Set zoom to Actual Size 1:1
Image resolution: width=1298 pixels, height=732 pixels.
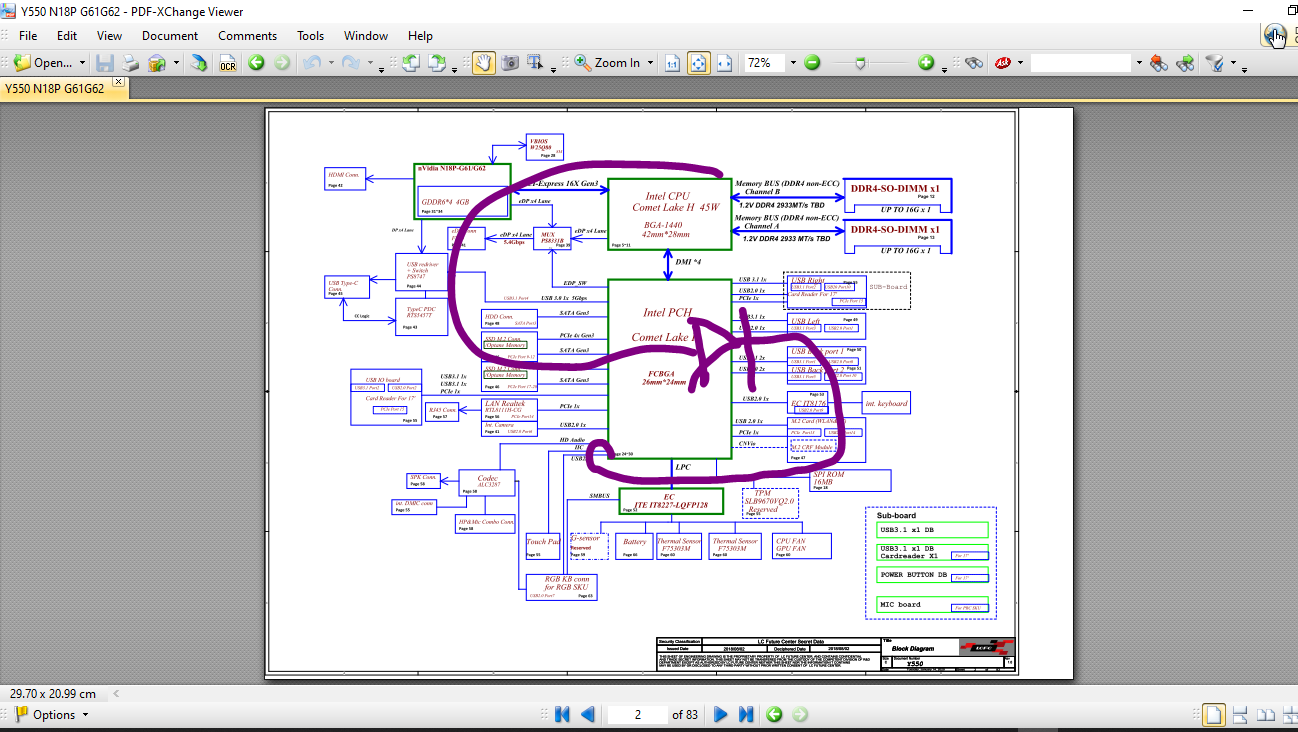pos(673,63)
